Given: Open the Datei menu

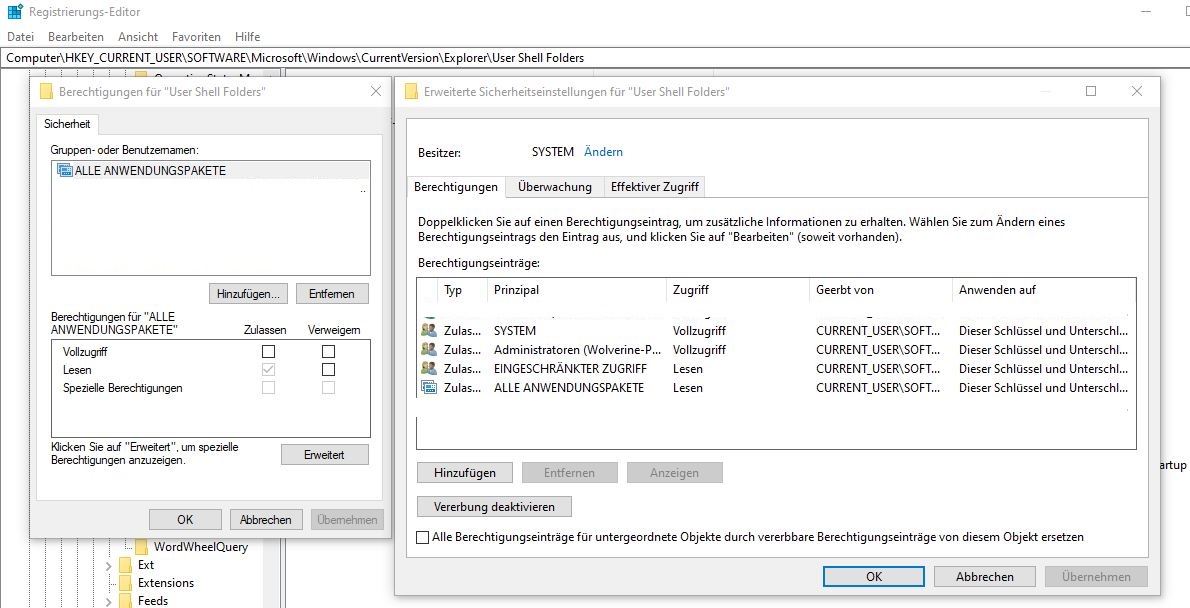Looking at the screenshot, I should tap(20, 36).
